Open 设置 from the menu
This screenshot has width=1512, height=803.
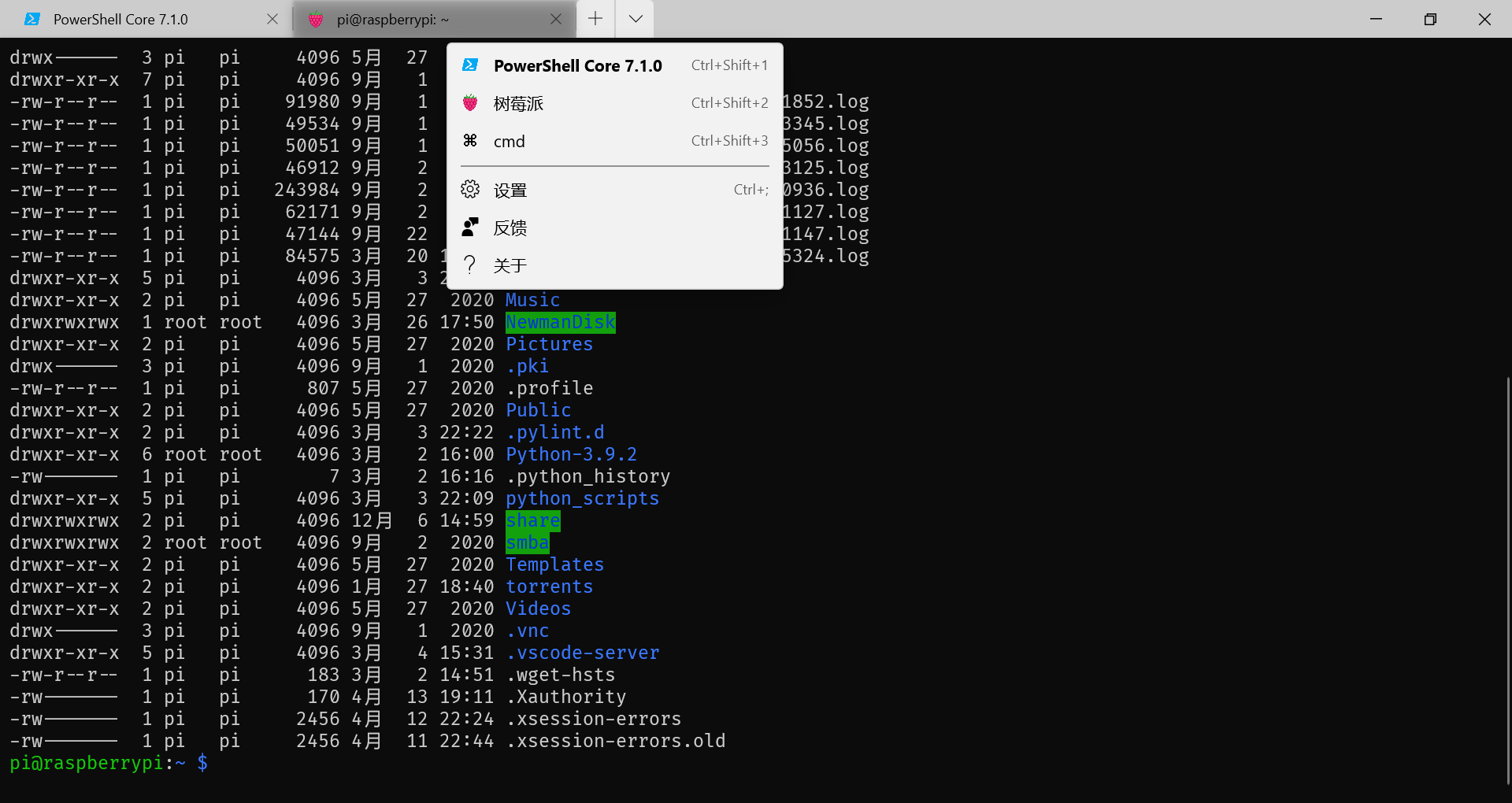click(510, 189)
